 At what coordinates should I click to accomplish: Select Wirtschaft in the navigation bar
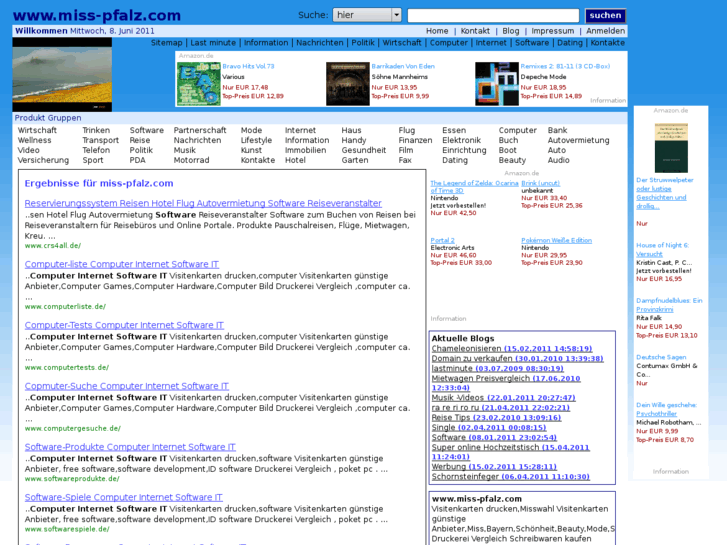click(402, 43)
